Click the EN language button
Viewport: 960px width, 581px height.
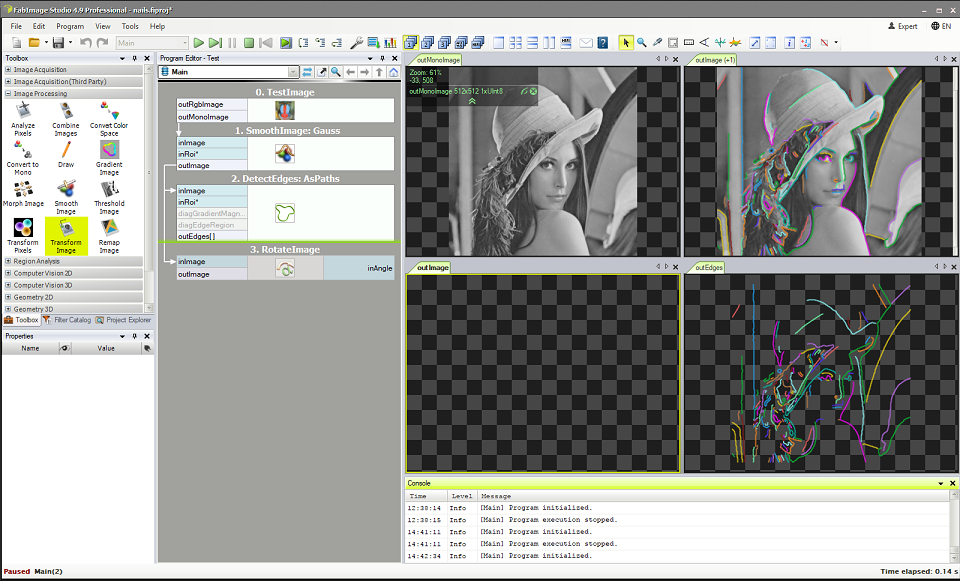941,26
